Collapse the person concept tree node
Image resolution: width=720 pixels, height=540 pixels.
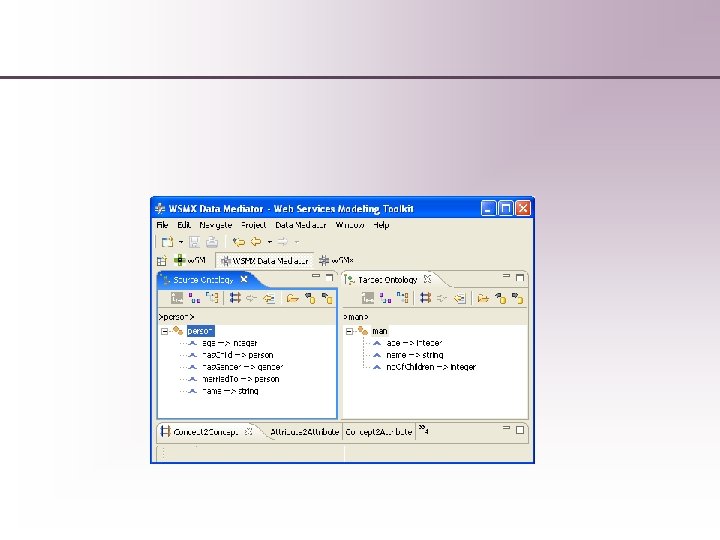(x=164, y=331)
